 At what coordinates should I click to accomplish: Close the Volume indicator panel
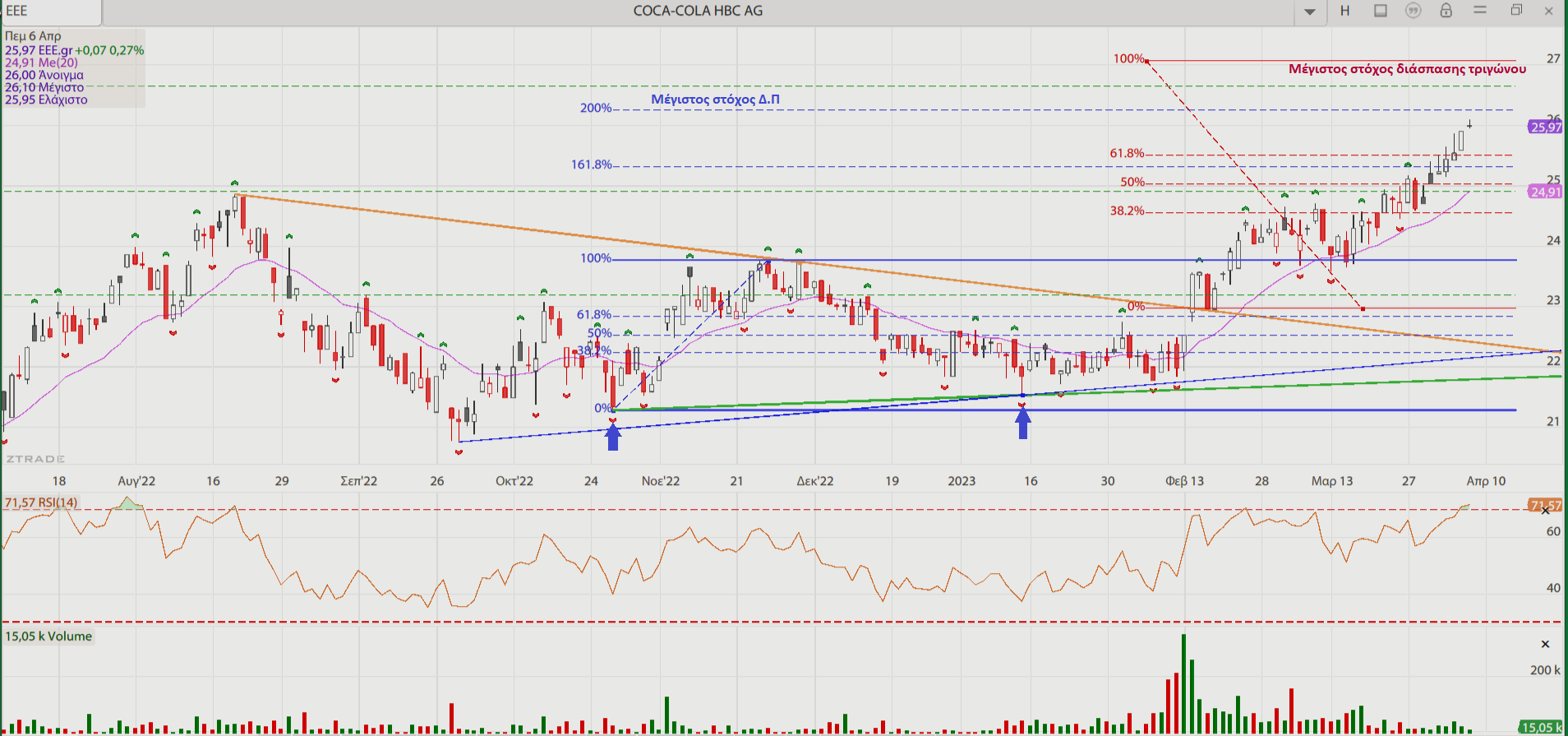pos(1545,644)
